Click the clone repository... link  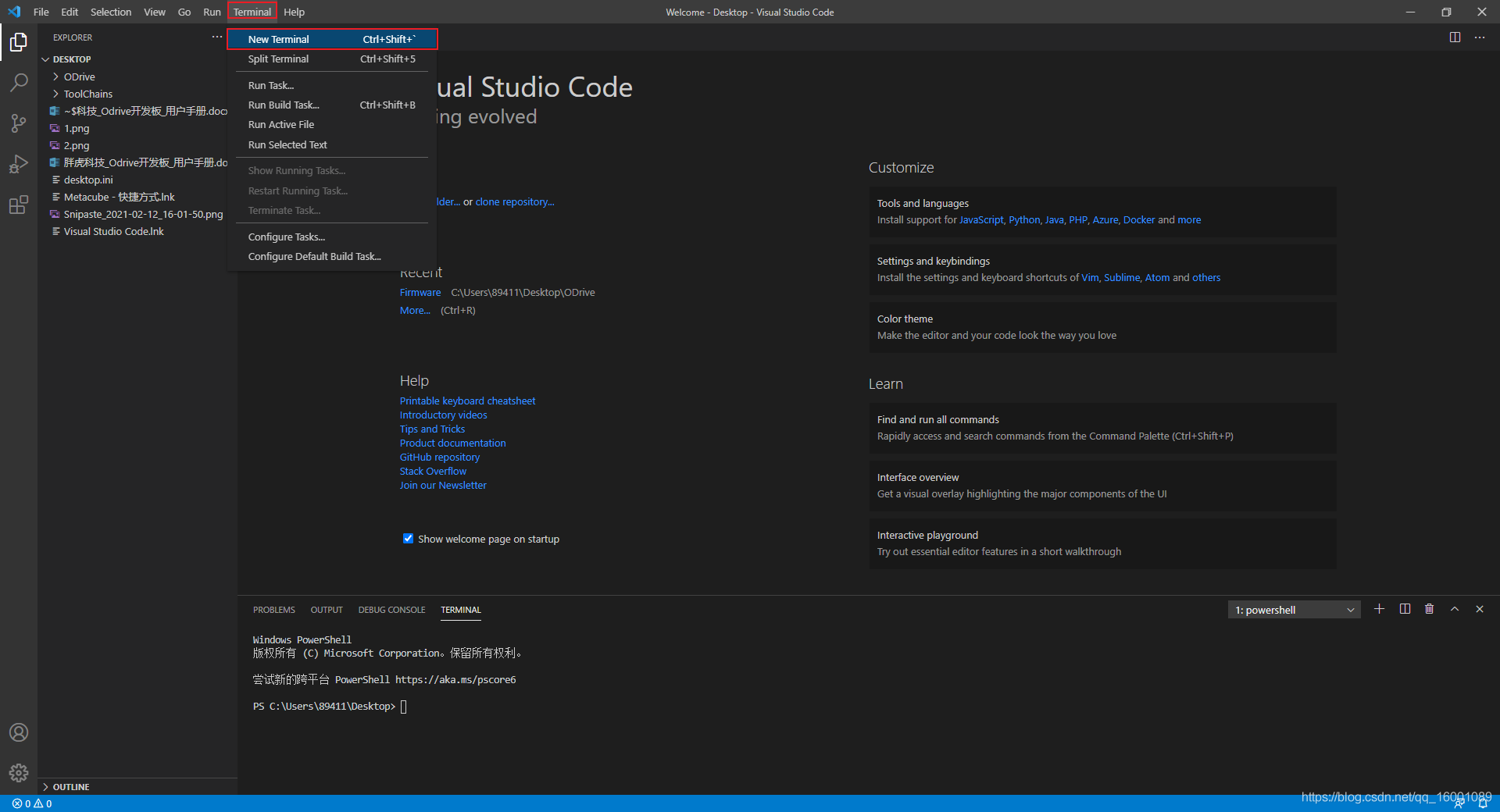[515, 201]
